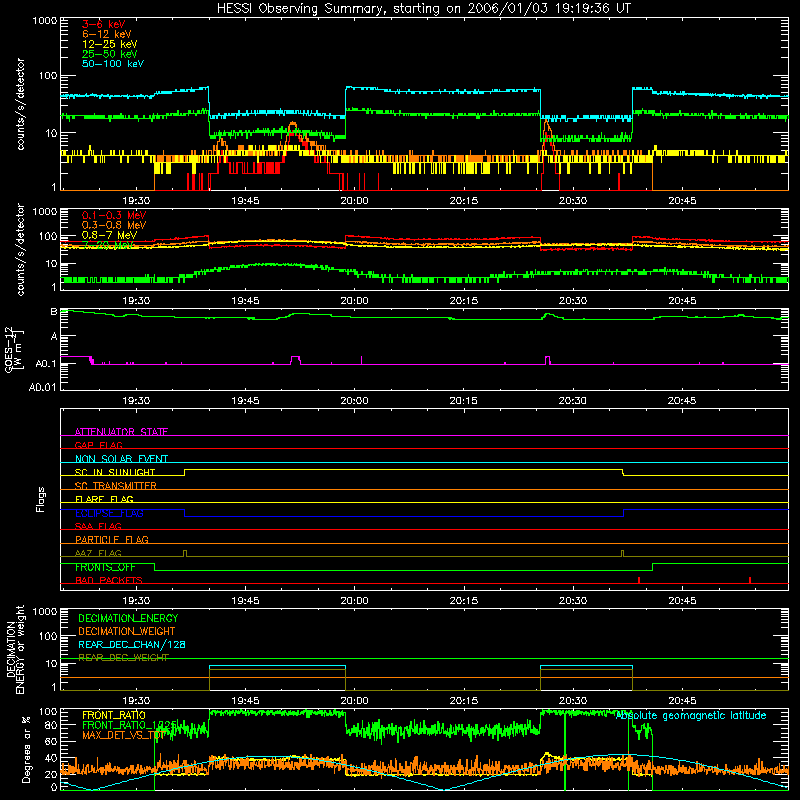The image size is (800, 800).
Task: Click the FRONT_RATIO legend label
Action: point(114,715)
